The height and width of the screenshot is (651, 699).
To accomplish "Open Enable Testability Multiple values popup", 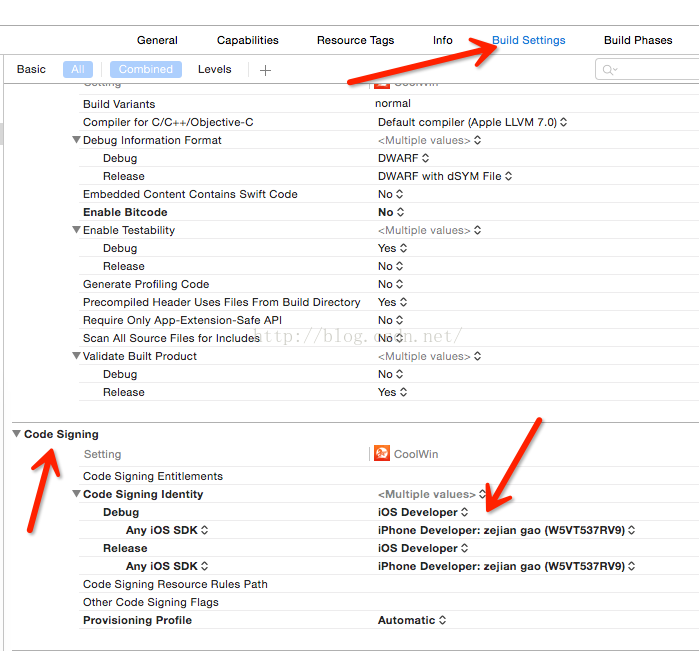I will [x=429, y=231].
